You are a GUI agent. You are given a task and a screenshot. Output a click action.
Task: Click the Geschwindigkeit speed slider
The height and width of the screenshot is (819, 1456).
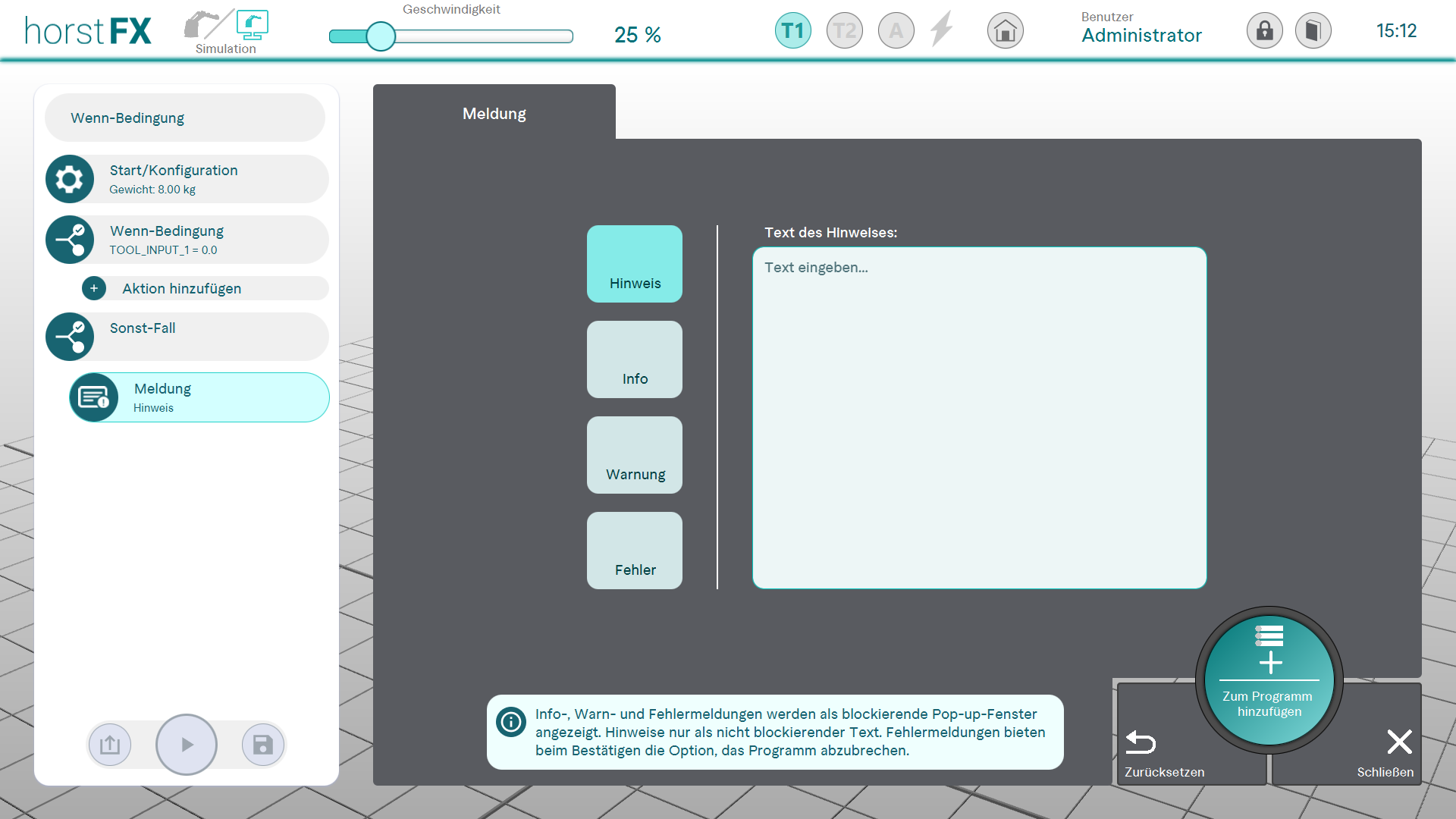[x=381, y=36]
